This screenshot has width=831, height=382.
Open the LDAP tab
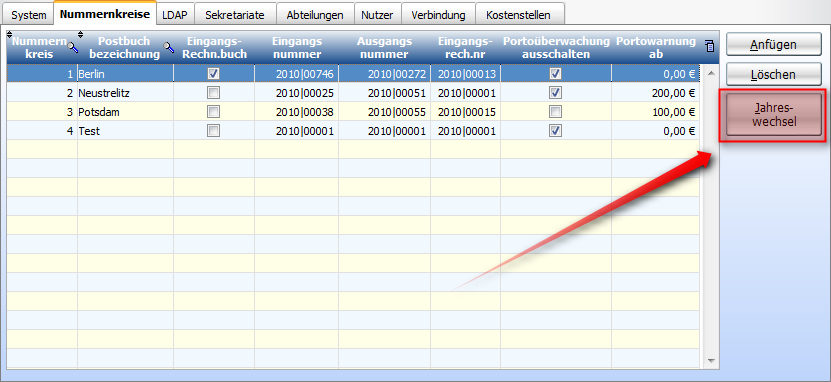pos(175,15)
